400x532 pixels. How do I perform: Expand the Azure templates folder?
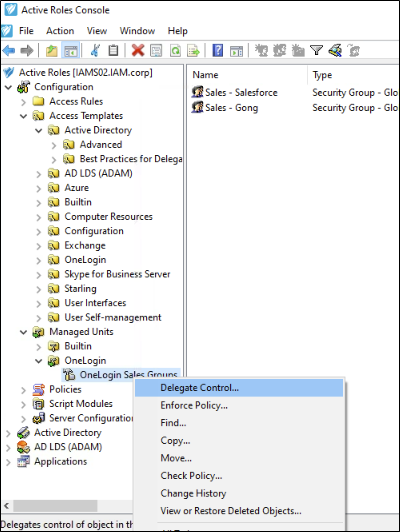pos(39,188)
